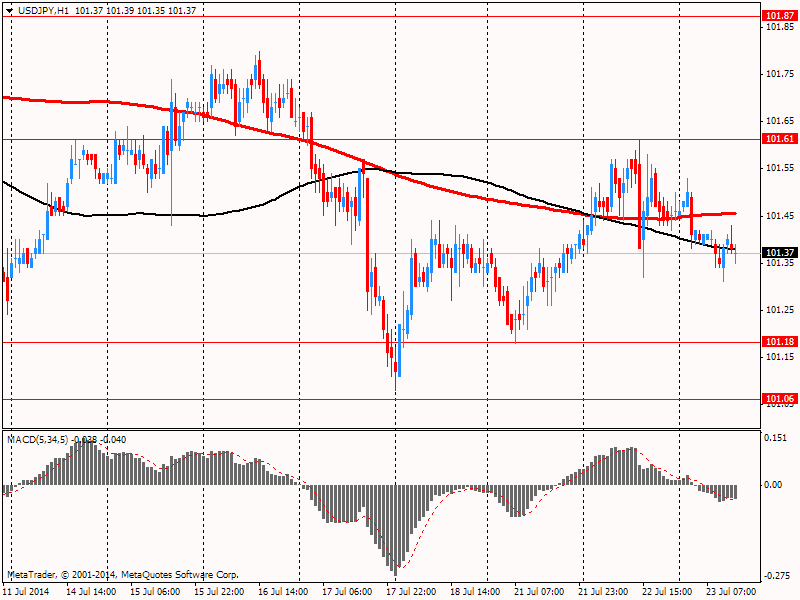
Task: Click the 101.06 horizontal red line
Action: [x=381, y=399]
